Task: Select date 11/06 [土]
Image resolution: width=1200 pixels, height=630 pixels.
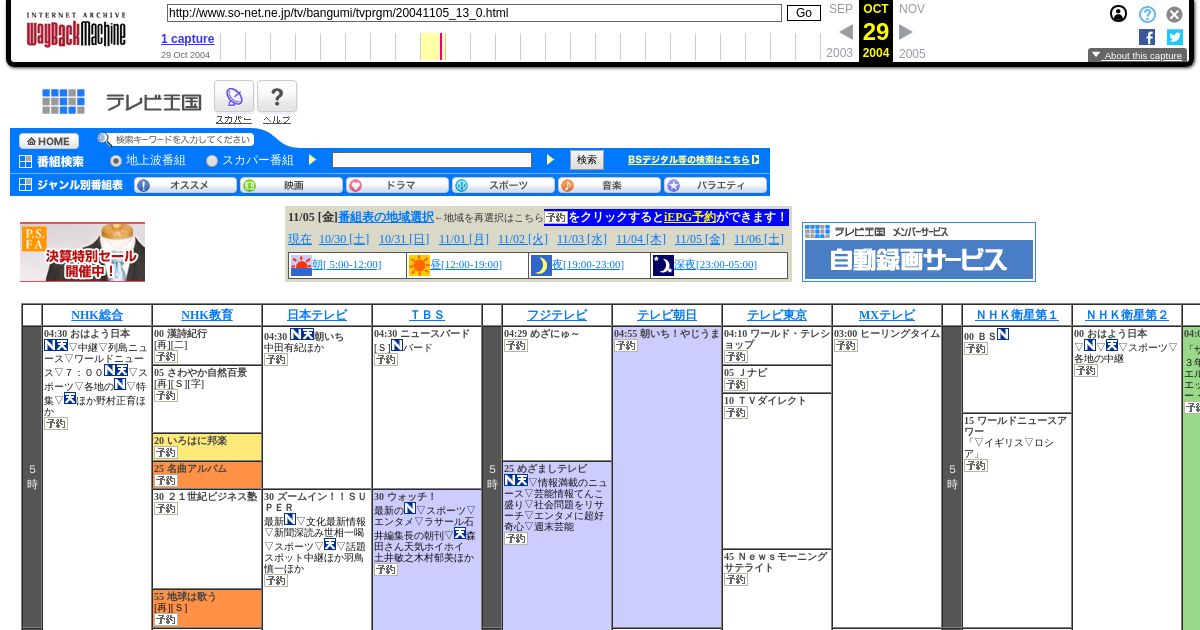Action: pyautogui.click(x=759, y=240)
